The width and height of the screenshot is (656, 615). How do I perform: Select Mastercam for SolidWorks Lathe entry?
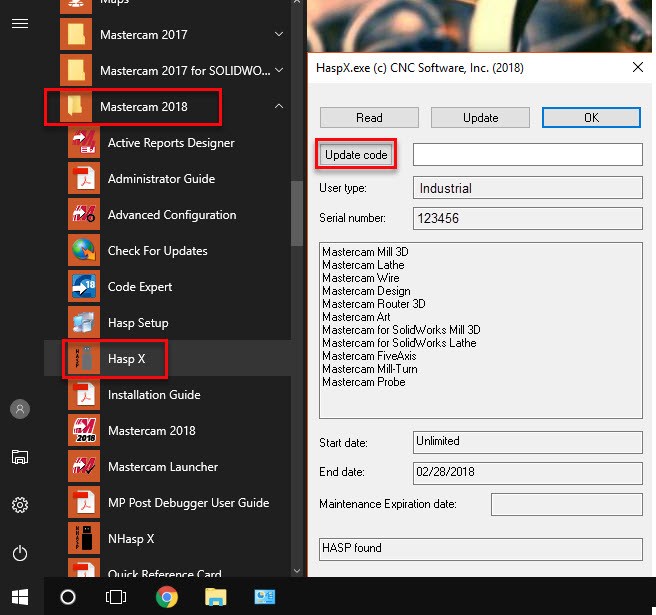pyautogui.click(x=399, y=343)
